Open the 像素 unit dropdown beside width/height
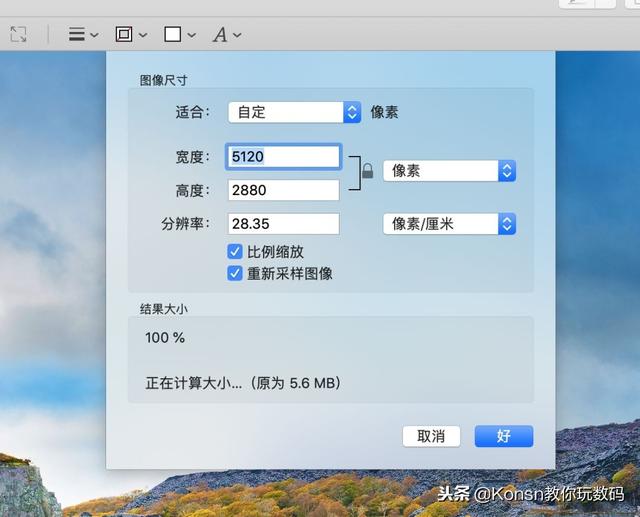The width and height of the screenshot is (640, 517). (x=449, y=171)
